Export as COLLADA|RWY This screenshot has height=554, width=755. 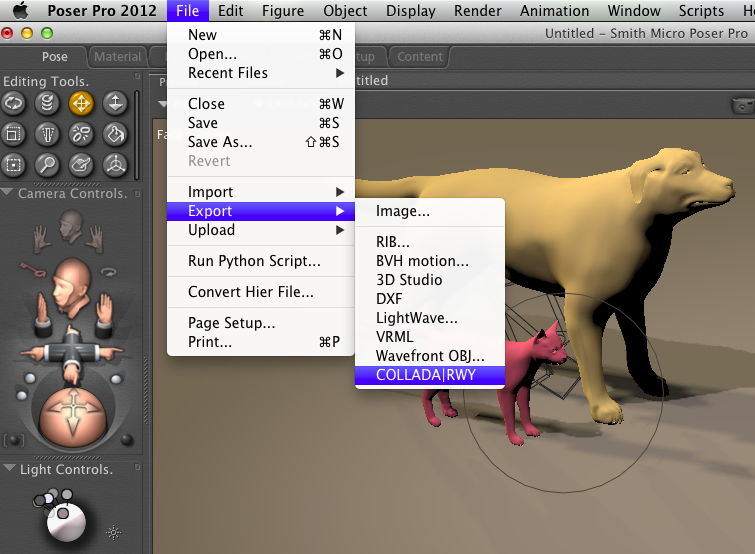click(x=430, y=375)
